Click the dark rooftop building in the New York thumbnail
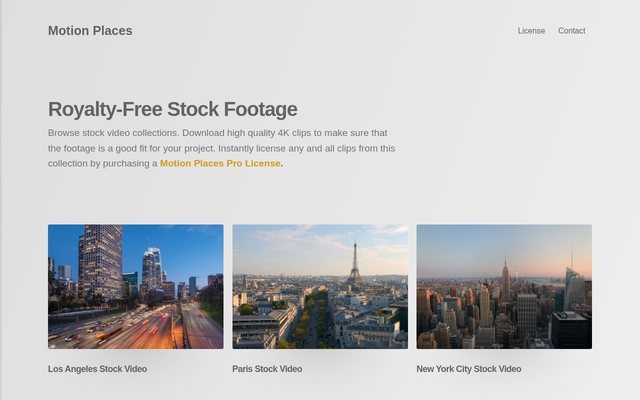640x400 pixels. coord(570,330)
